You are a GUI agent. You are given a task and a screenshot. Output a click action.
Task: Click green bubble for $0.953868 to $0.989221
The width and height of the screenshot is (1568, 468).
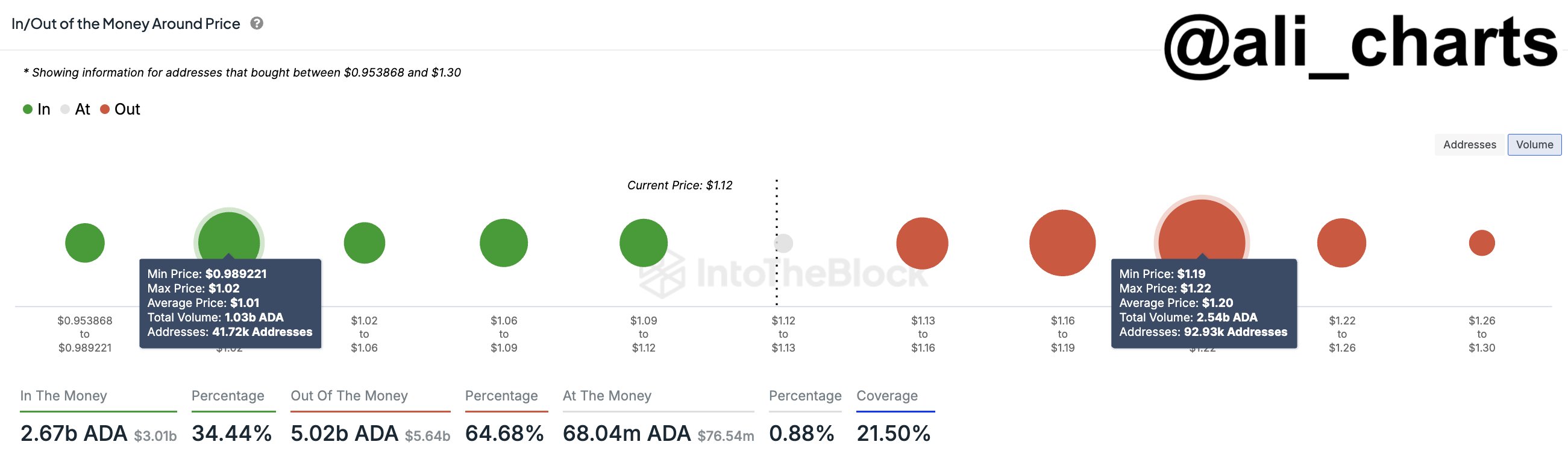(84, 242)
